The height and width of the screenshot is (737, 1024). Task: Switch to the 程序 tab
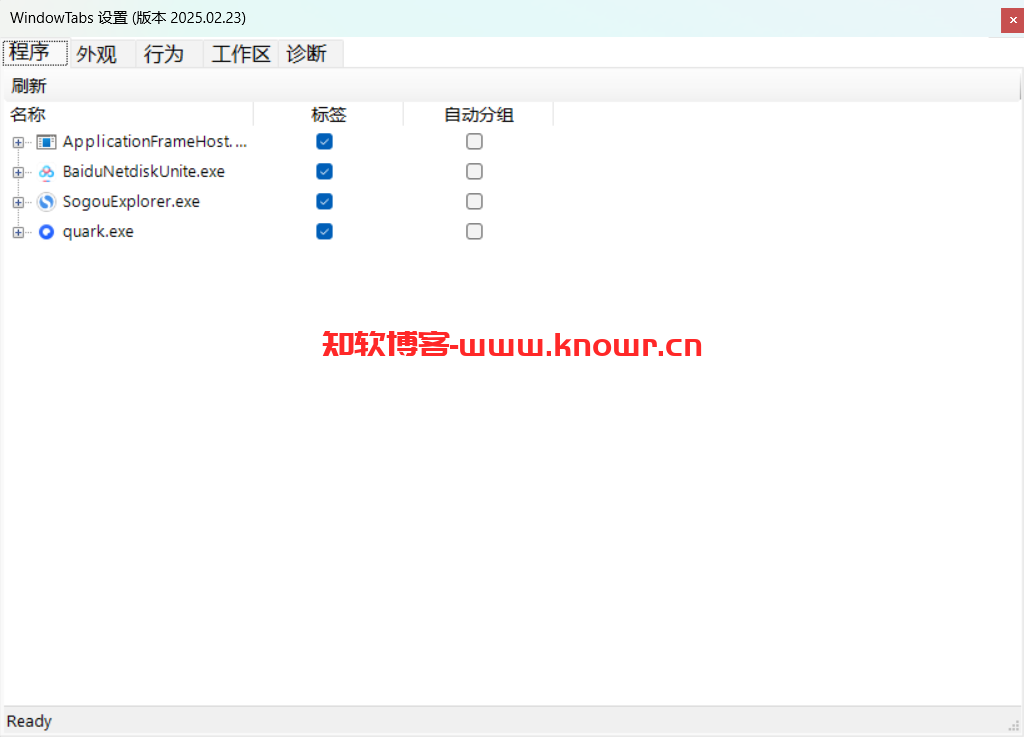[x=35, y=53]
